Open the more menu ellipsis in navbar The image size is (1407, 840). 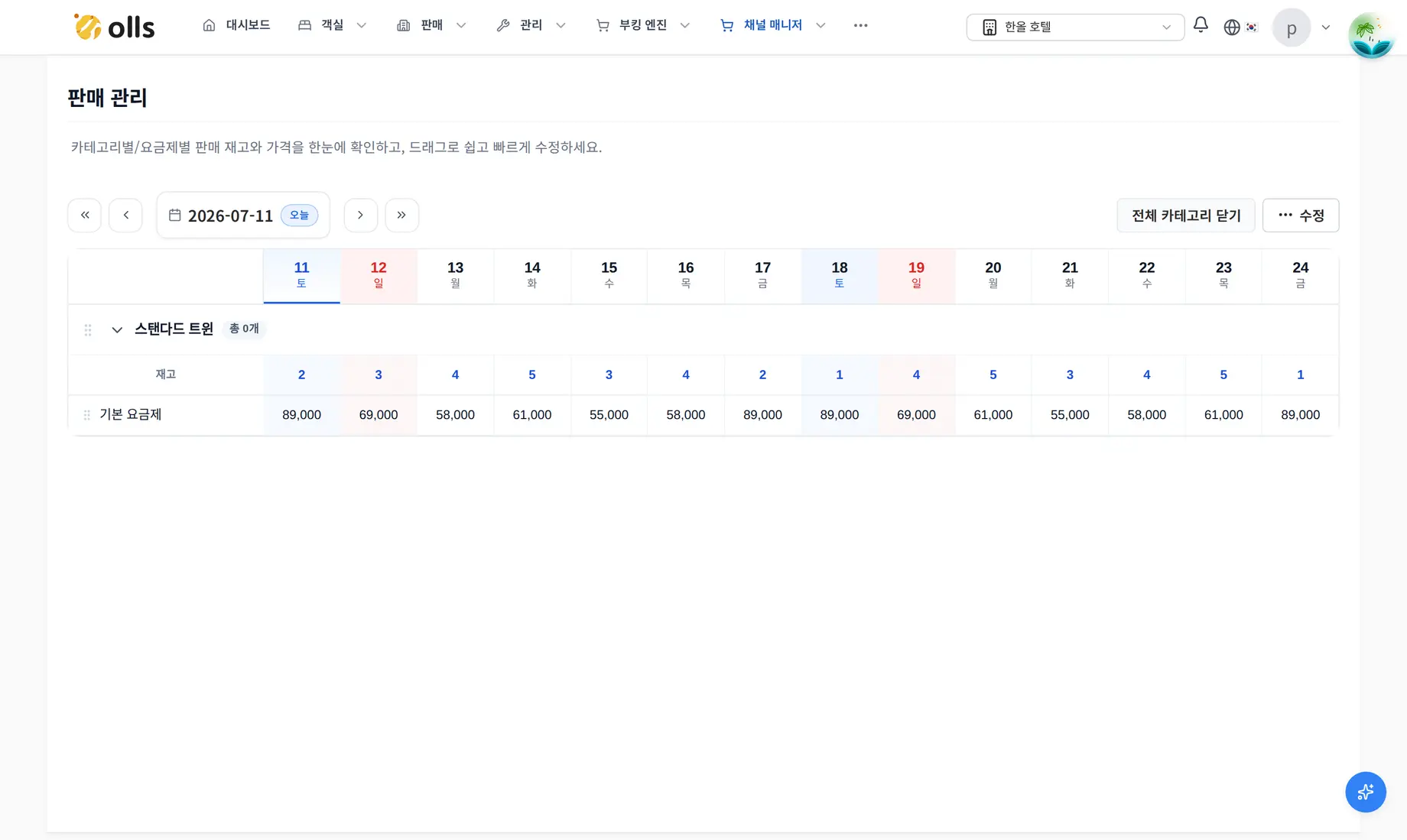pyautogui.click(x=860, y=25)
